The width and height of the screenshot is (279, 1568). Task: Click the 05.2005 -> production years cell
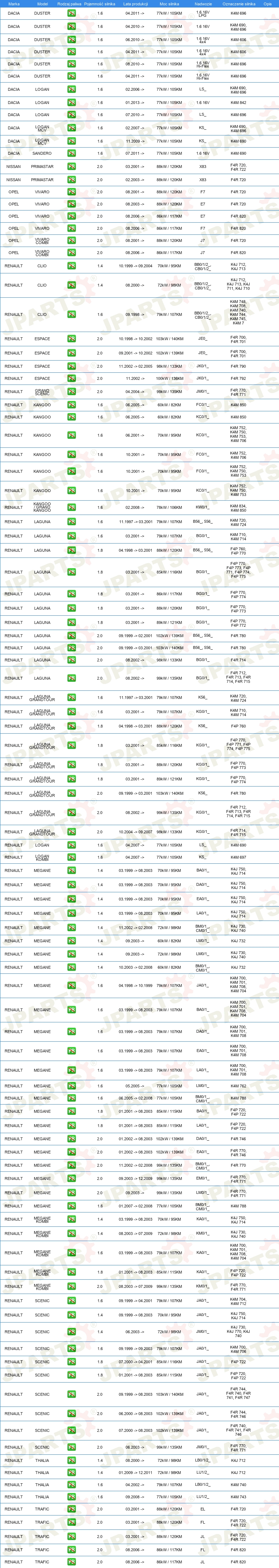[x=135, y=1086]
